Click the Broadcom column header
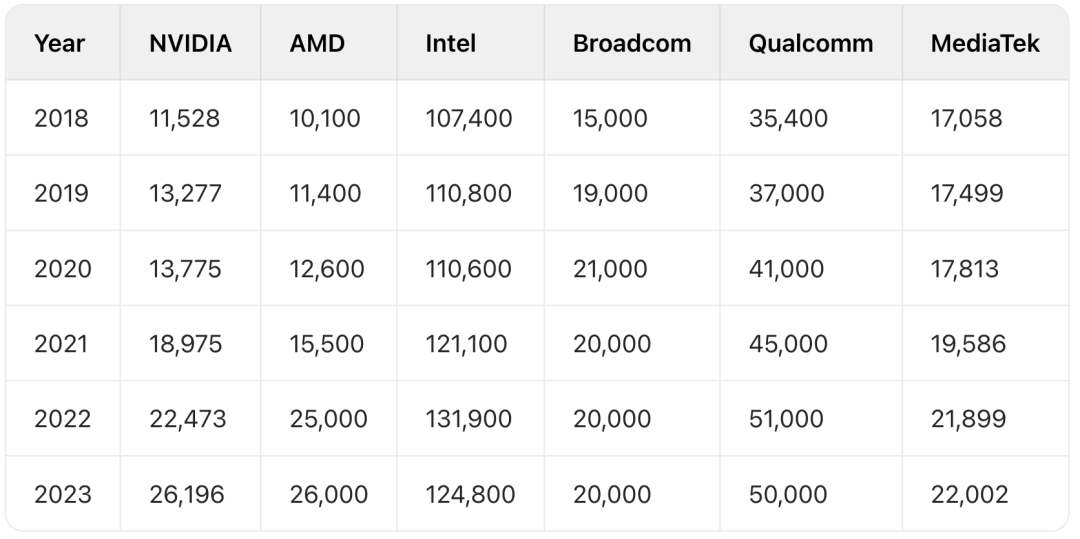 tap(632, 43)
